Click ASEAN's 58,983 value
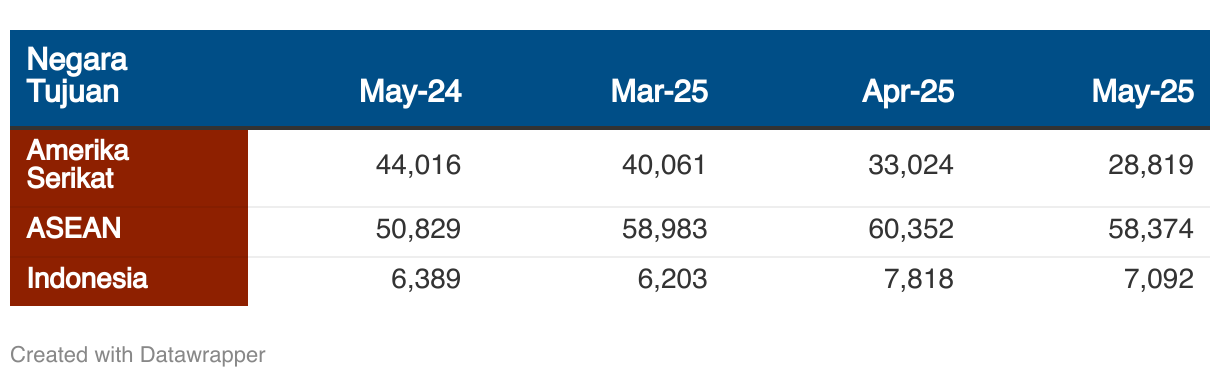This screenshot has width=1220, height=378. [x=665, y=229]
